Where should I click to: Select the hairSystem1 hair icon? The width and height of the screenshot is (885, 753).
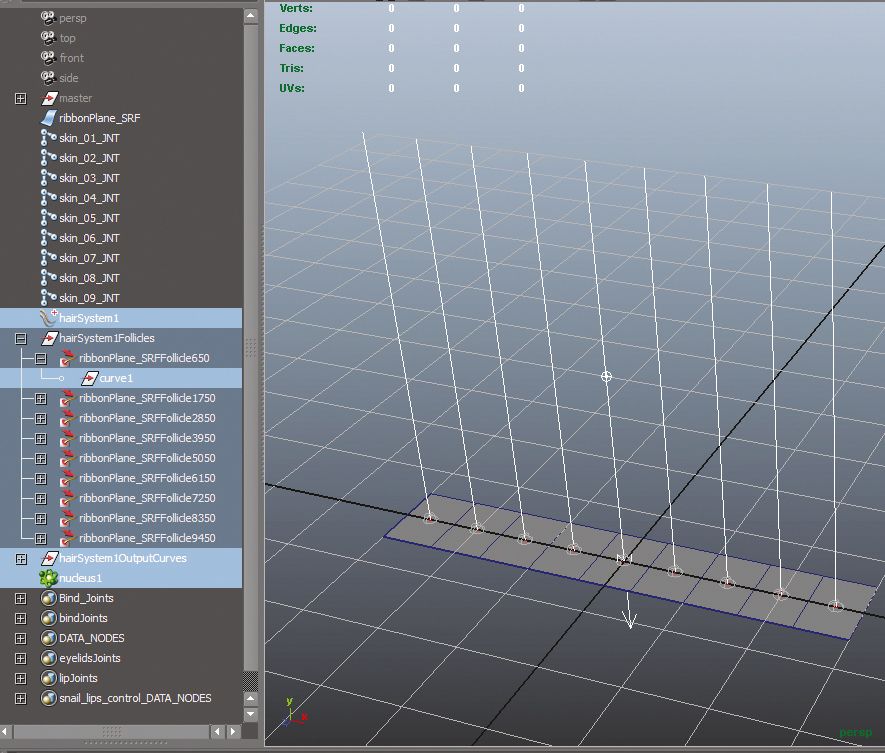pyautogui.click(x=44, y=317)
